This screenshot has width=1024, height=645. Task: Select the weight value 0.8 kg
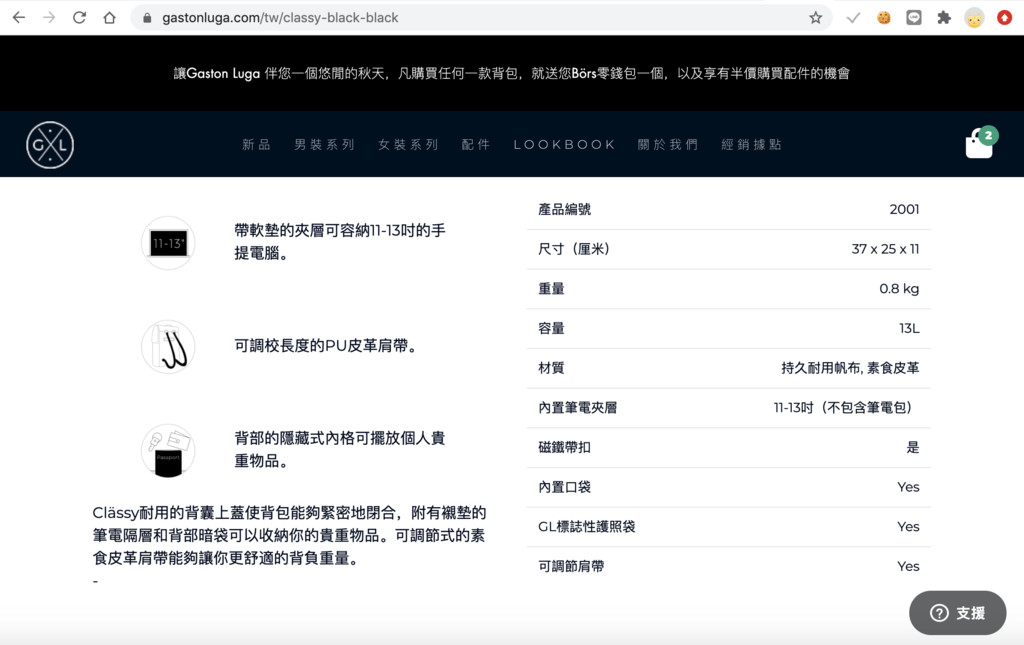899,289
